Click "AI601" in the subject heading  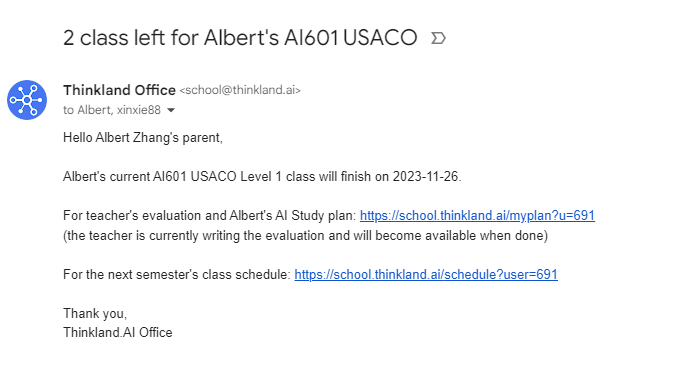click(x=311, y=38)
